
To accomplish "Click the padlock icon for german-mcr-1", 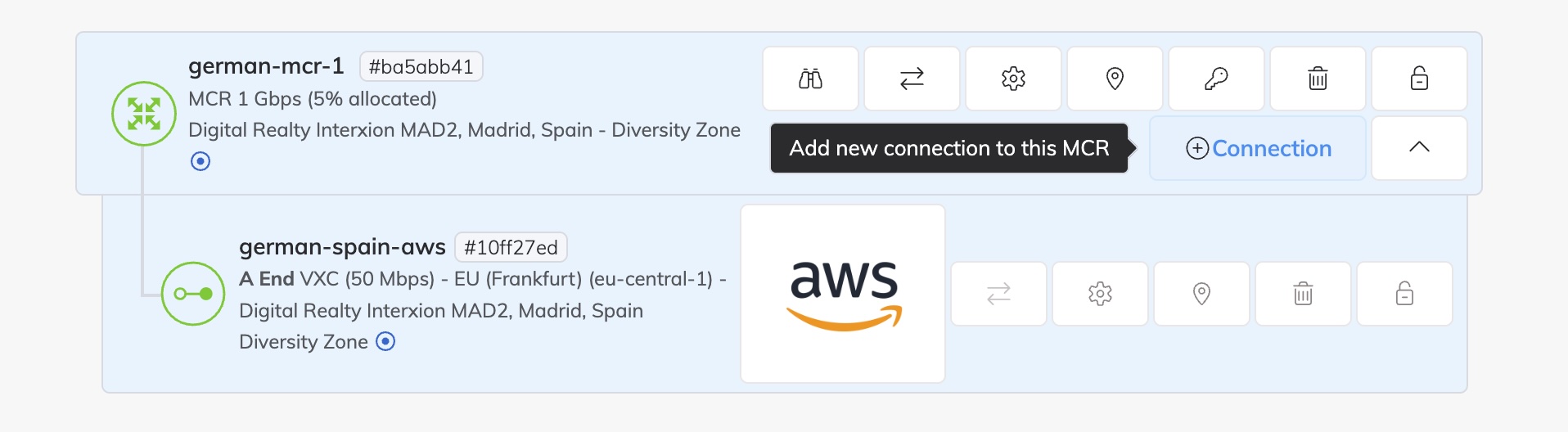I will tap(1419, 79).
